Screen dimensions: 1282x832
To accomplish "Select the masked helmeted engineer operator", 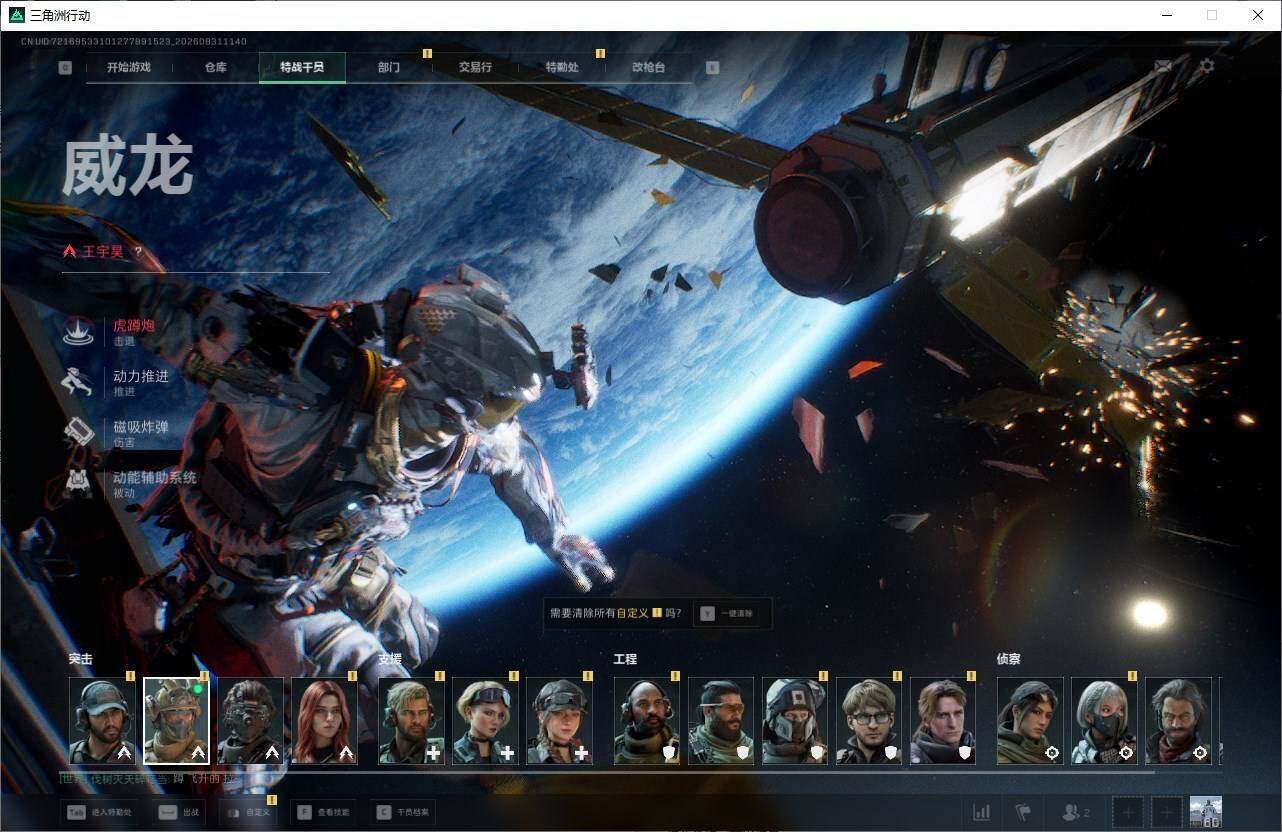I will [x=795, y=721].
